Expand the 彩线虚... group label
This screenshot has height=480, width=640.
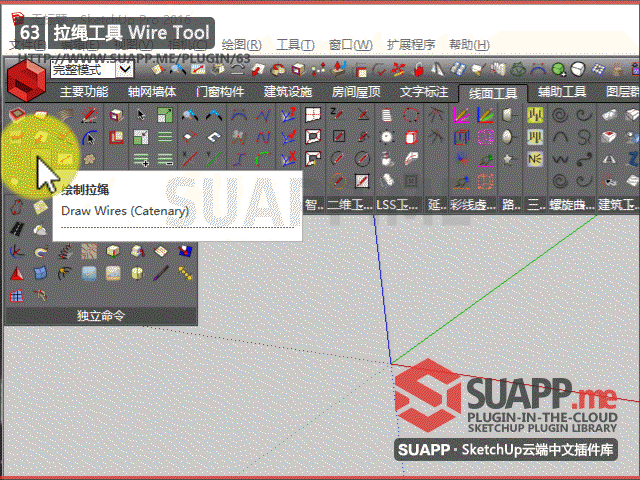pos(472,204)
